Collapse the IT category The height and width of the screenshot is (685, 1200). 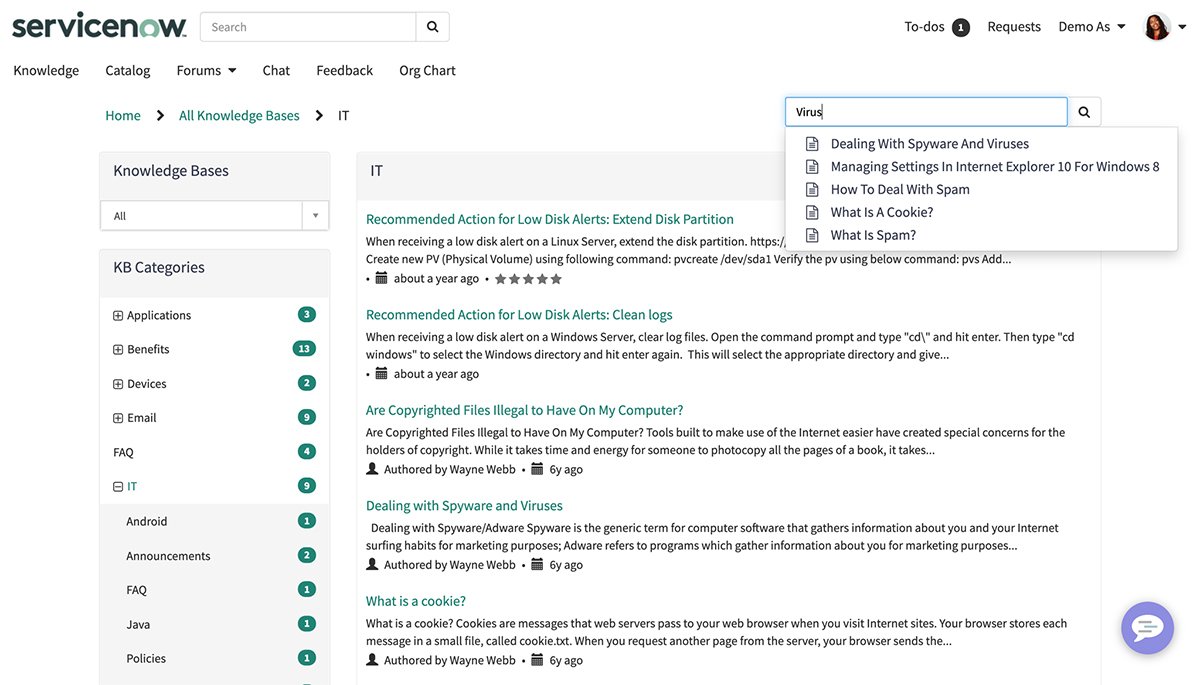pyautogui.click(x=118, y=487)
